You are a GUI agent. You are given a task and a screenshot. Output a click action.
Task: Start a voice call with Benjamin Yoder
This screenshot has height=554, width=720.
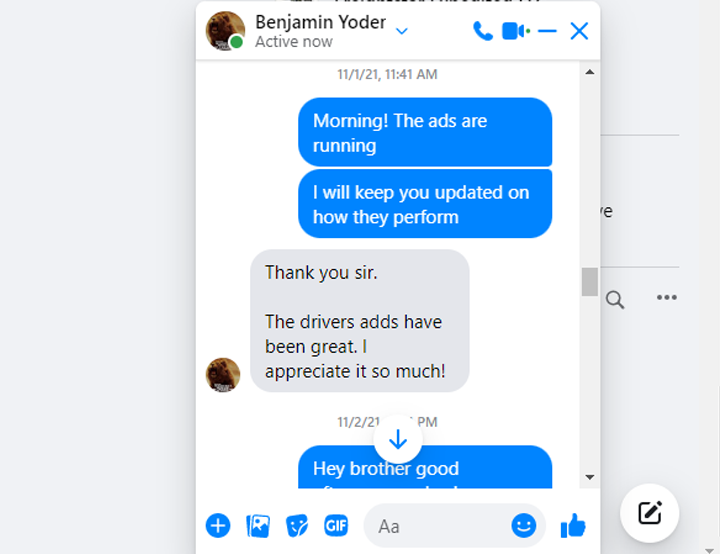pyautogui.click(x=483, y=31)
